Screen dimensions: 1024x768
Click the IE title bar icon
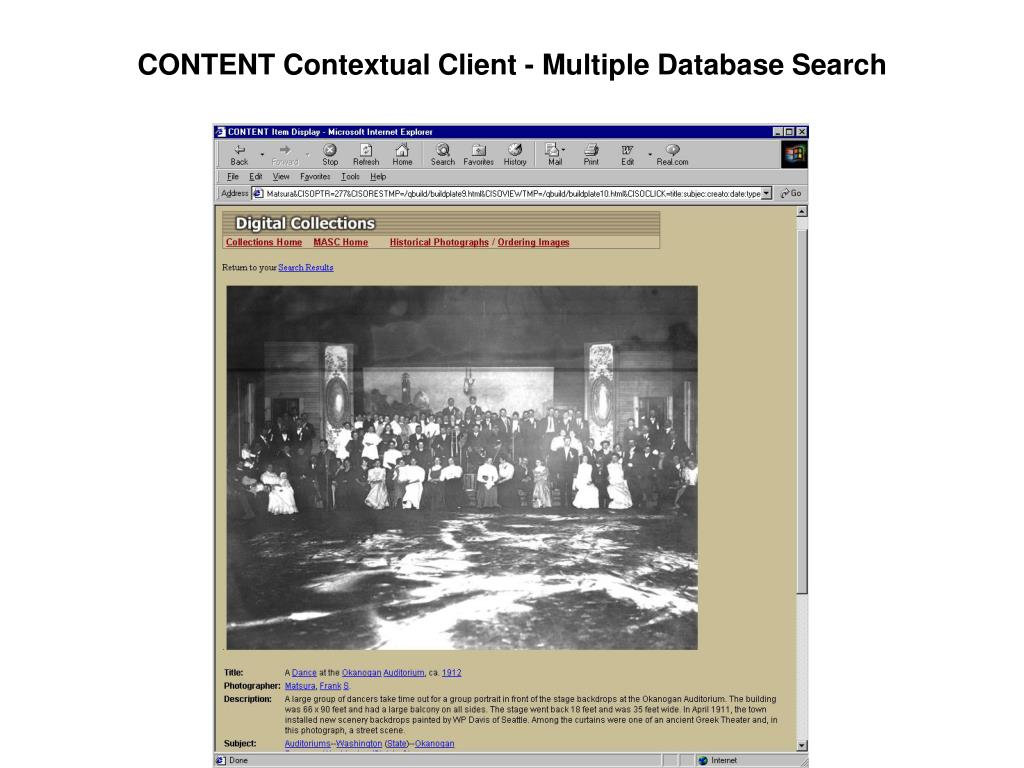(221, 132)
